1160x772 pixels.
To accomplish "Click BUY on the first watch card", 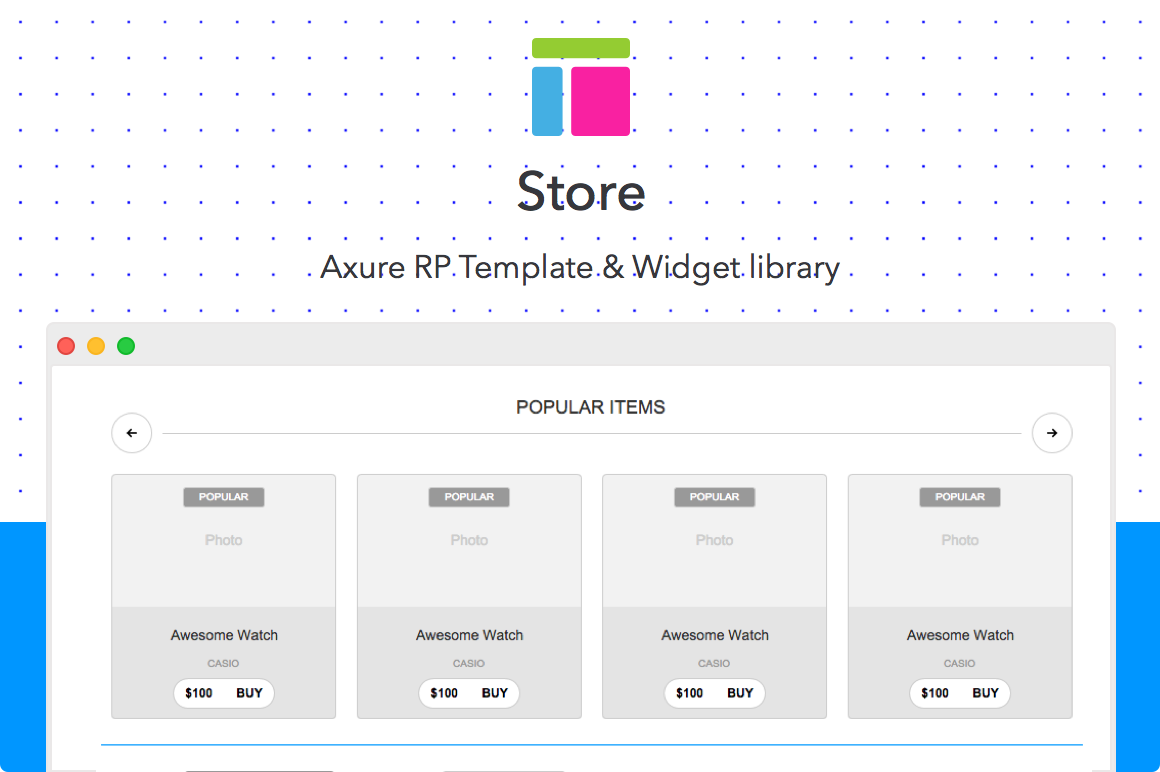I will click(x=249, y=693).
